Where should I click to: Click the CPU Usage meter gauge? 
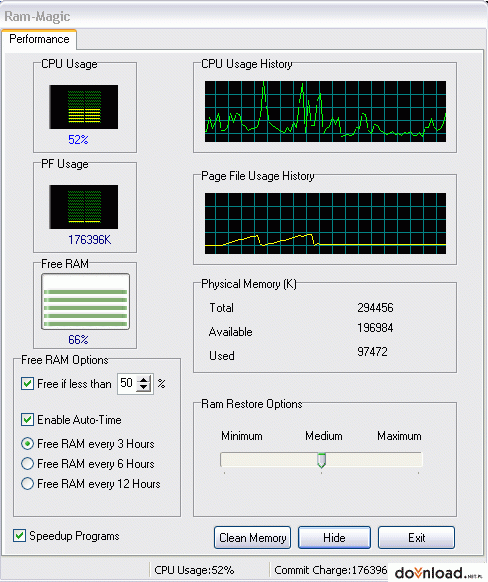[84, 107]
